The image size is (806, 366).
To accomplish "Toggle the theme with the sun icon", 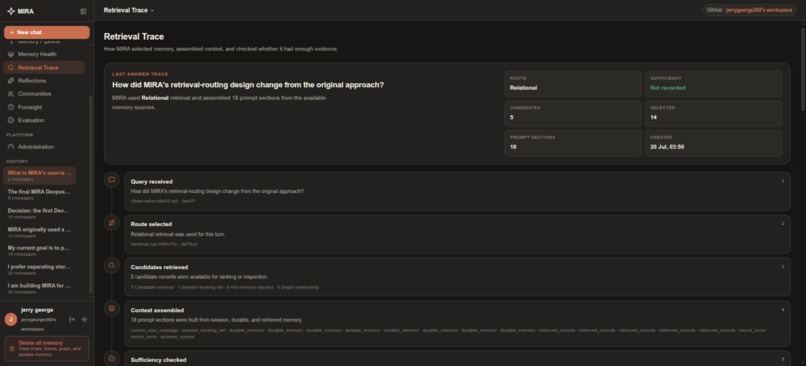I will (x=84, y=319).
